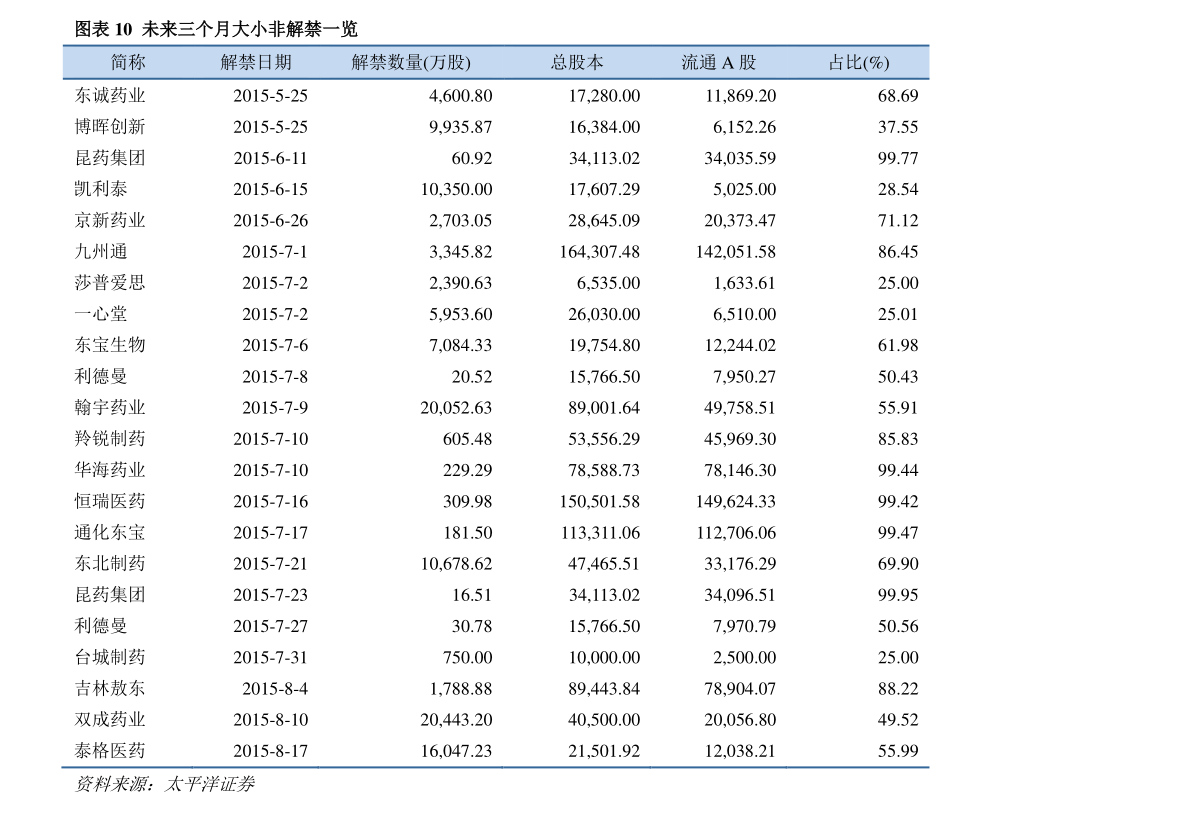Click the date 2015-7-8
Viewport: 1191px width, 813px height.
tap(275, 376)
